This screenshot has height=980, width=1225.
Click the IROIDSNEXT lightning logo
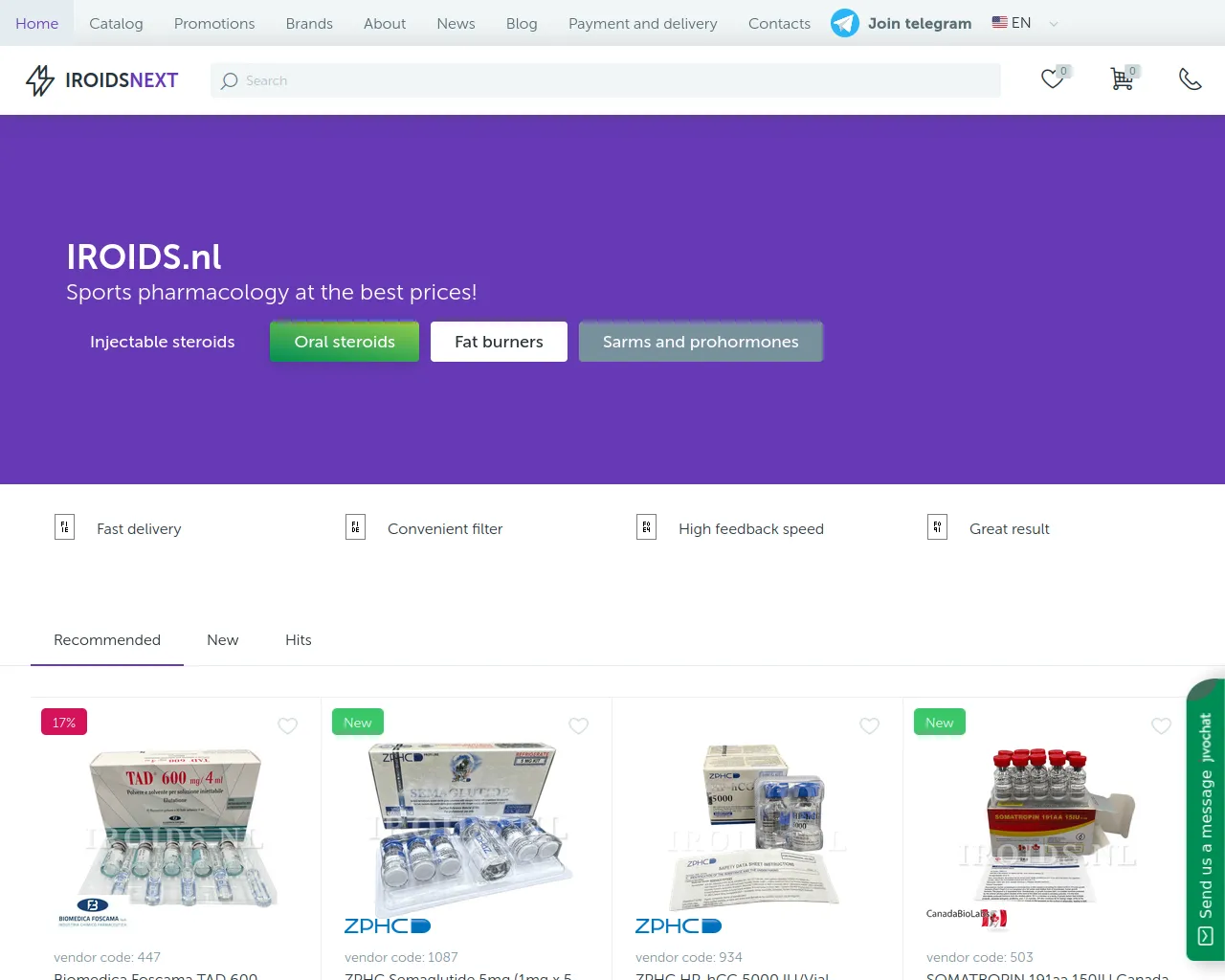(x=40, y=80)
